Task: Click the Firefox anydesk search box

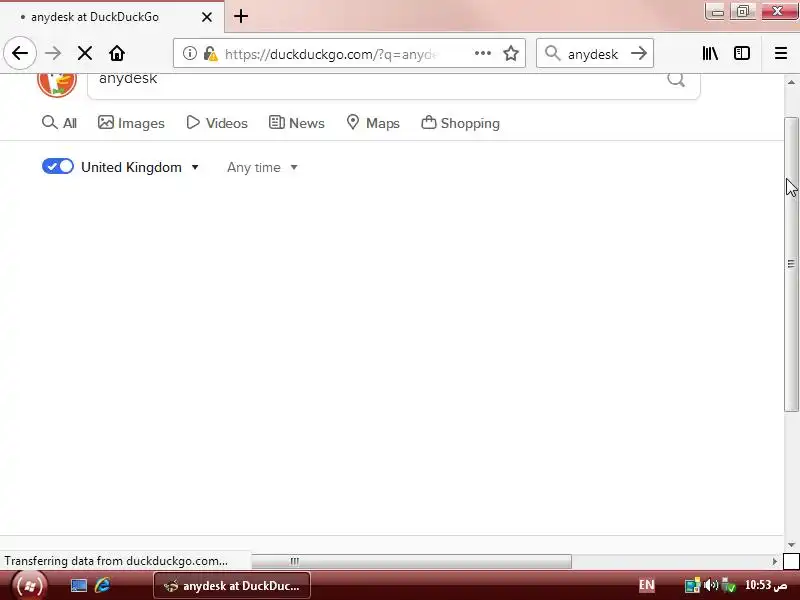Action: click(593, 54)
